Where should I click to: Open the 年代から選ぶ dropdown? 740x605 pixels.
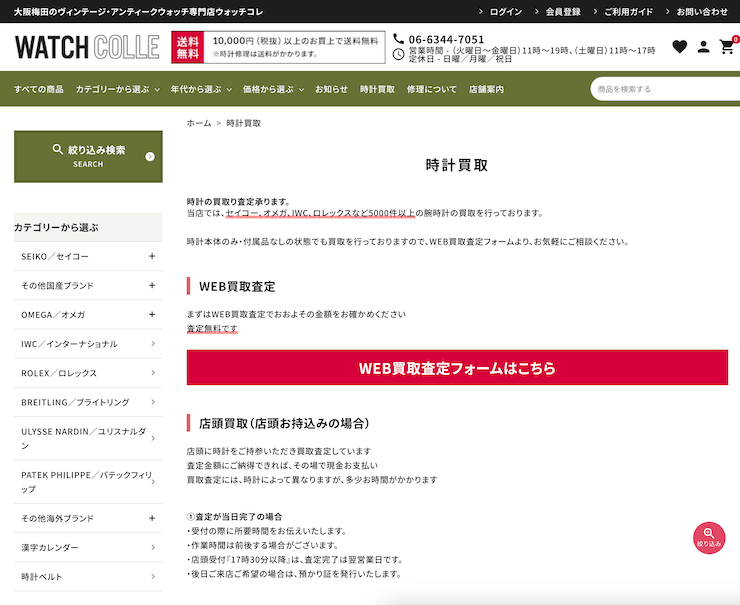click(x=201, y=89)
